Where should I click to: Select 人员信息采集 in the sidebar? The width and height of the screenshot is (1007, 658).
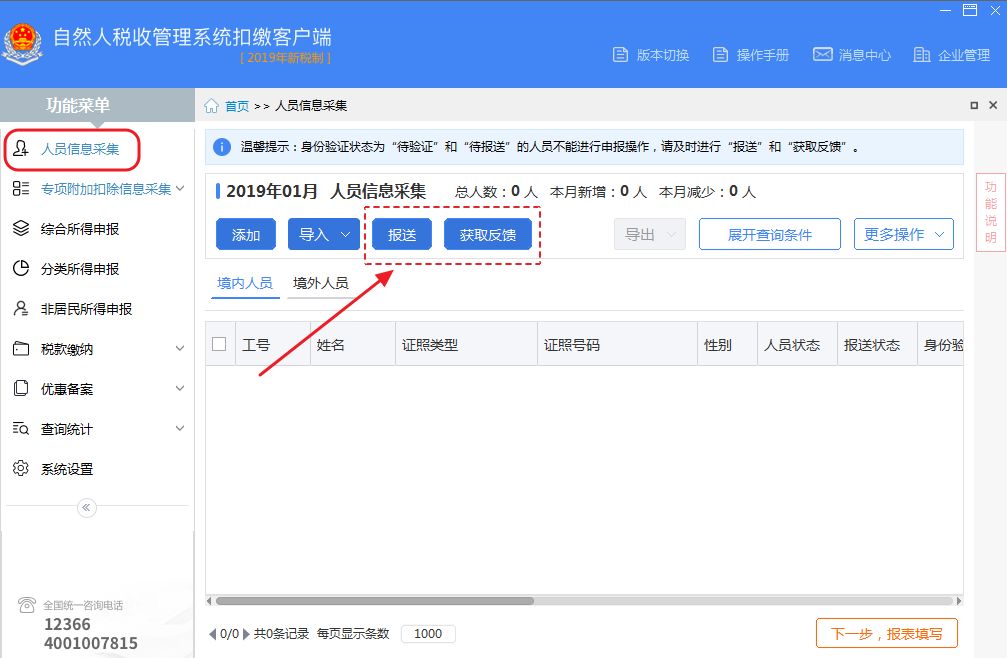[x=82, y=148]
